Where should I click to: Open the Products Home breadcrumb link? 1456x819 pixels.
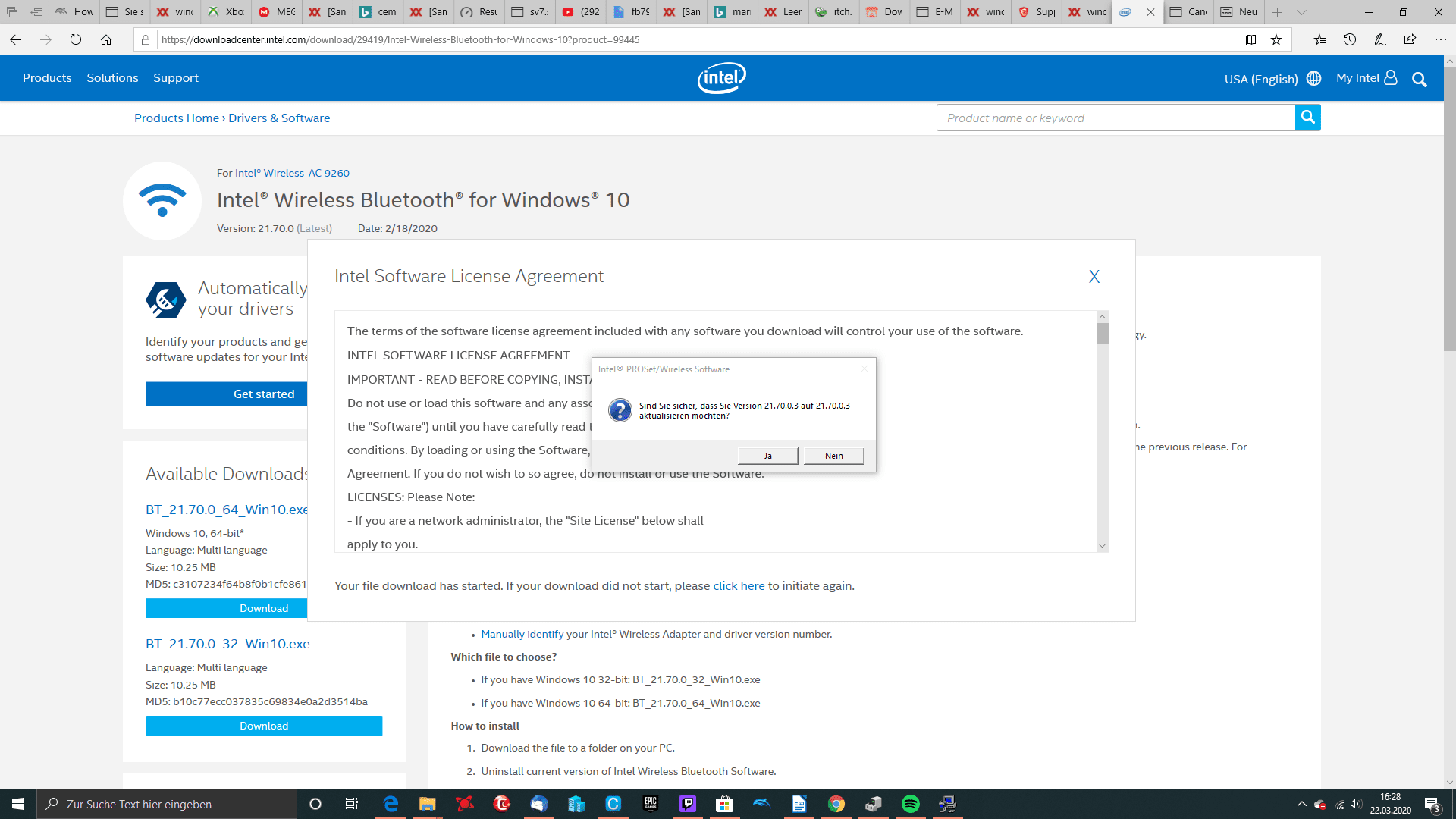177,118
